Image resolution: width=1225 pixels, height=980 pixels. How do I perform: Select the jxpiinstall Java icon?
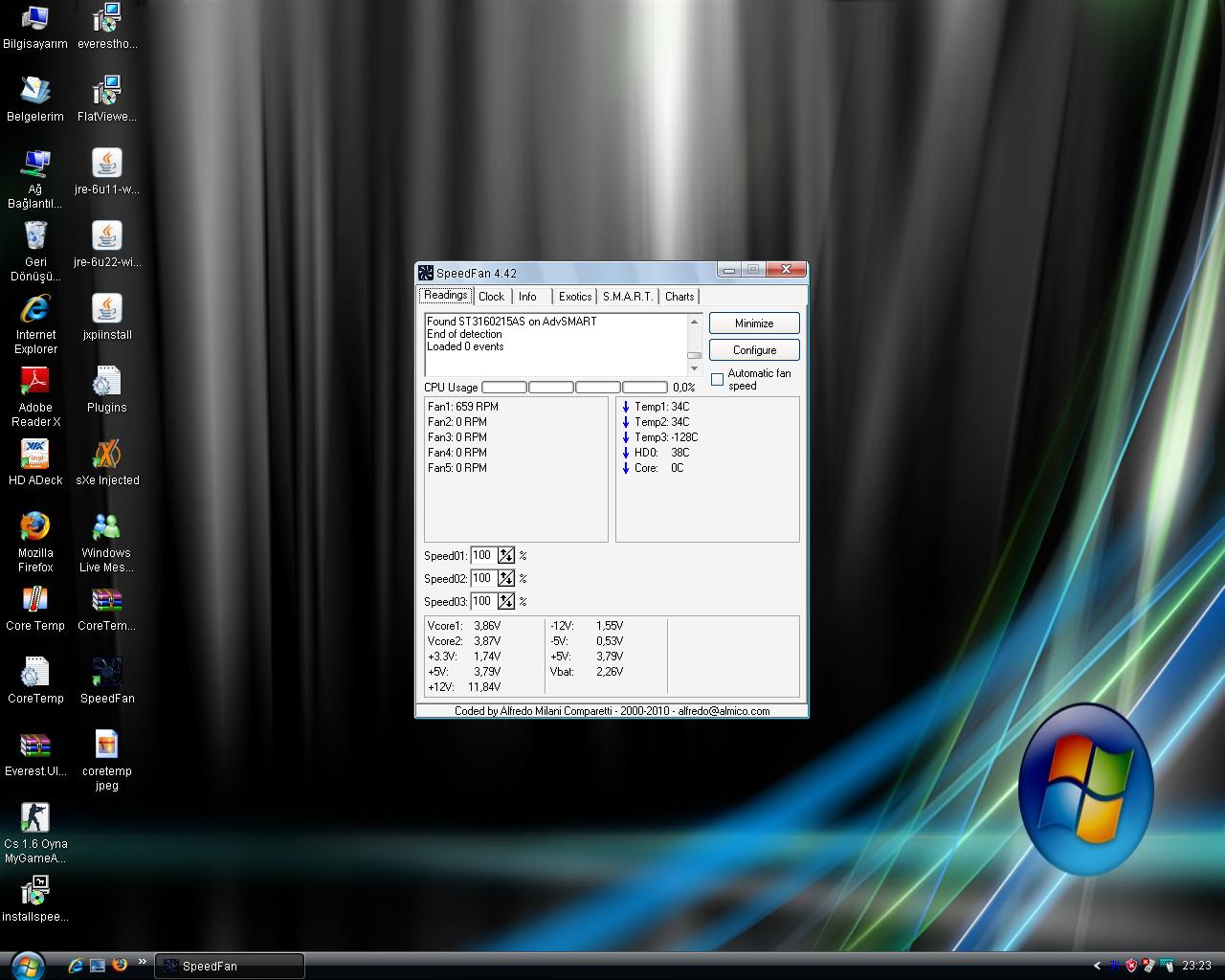point(107,318)
